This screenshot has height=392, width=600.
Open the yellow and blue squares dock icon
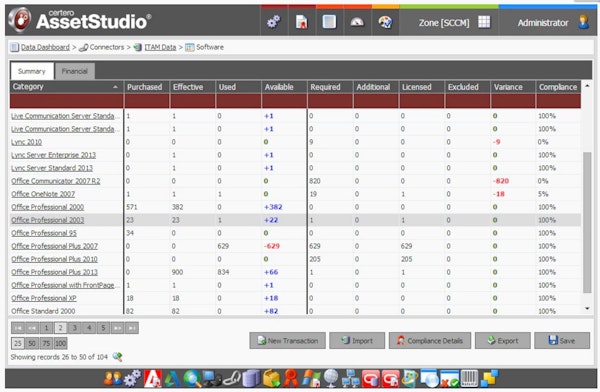[489, 379]
